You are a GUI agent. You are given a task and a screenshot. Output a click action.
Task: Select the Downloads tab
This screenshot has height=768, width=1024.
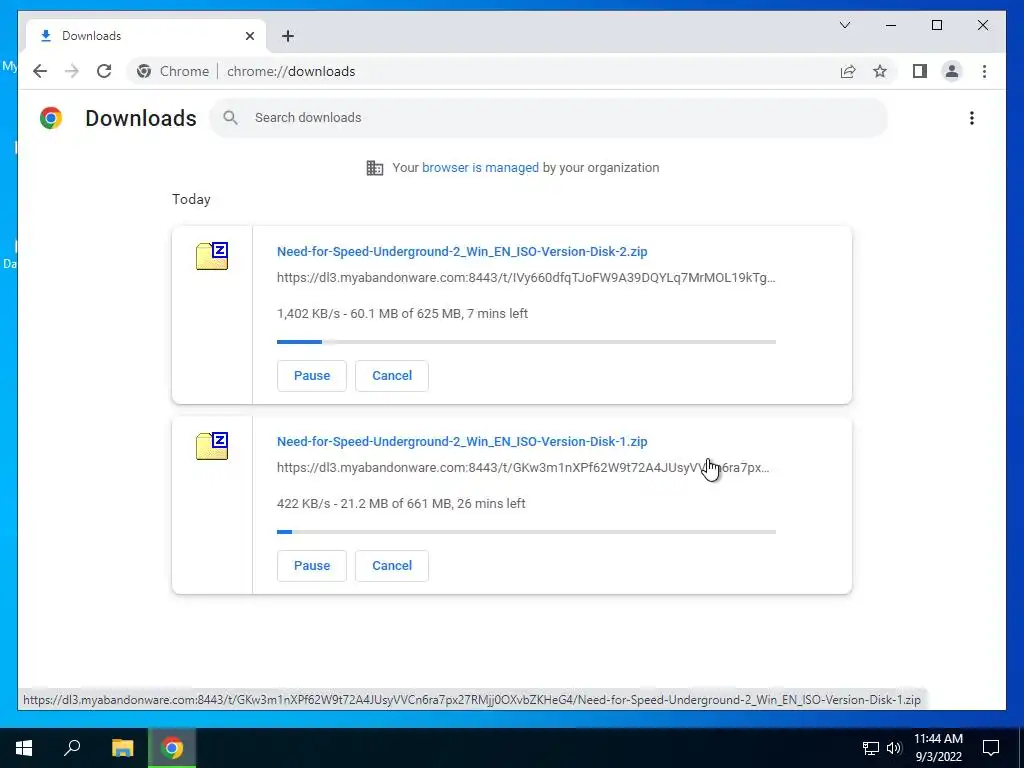point(146,36)
